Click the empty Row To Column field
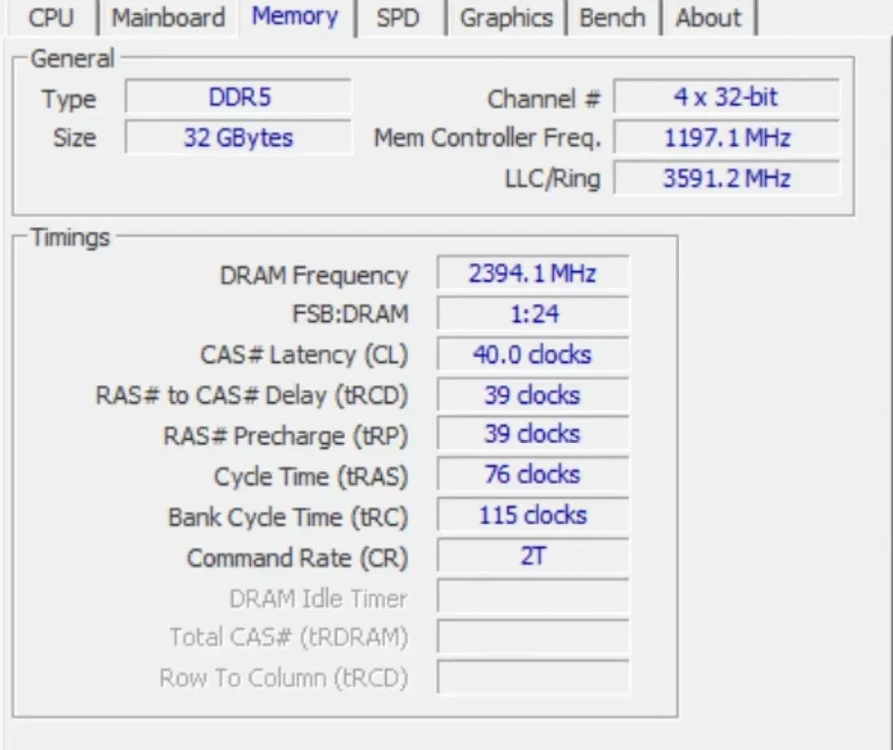This screenshot has height=750, width=893. click(x=532, y=677)
